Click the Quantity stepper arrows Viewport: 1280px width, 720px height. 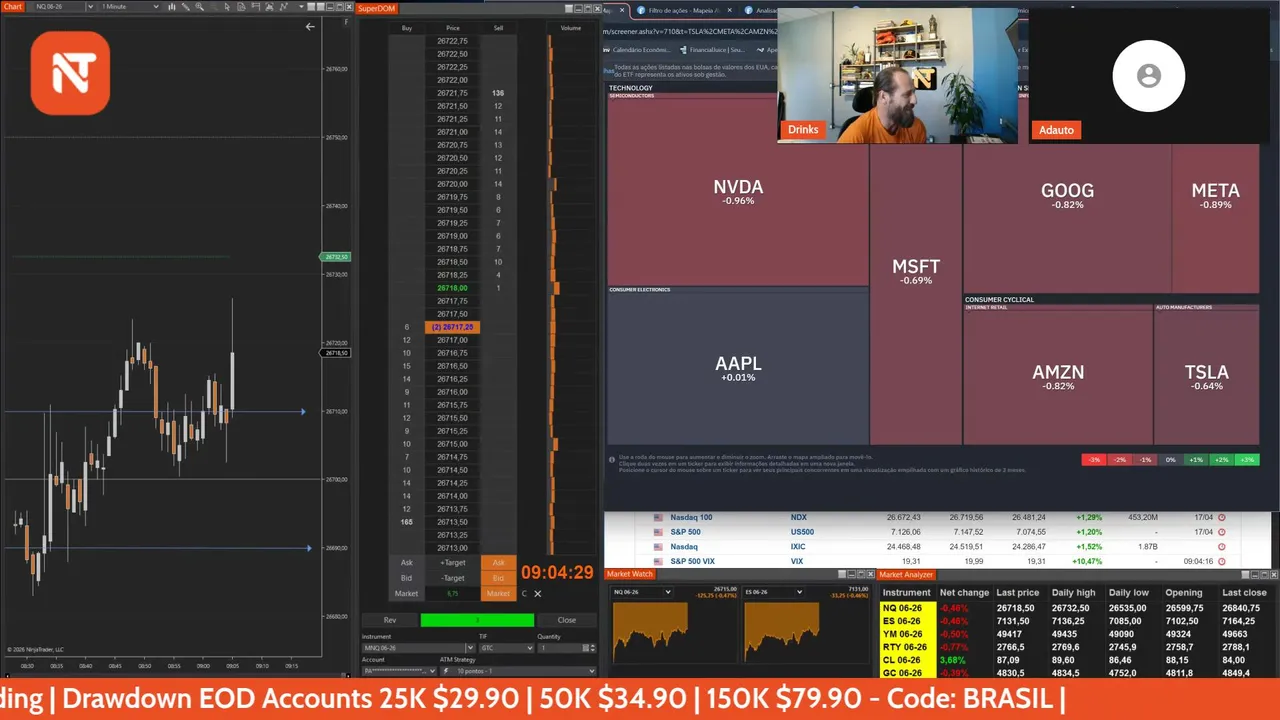point(591,648)
